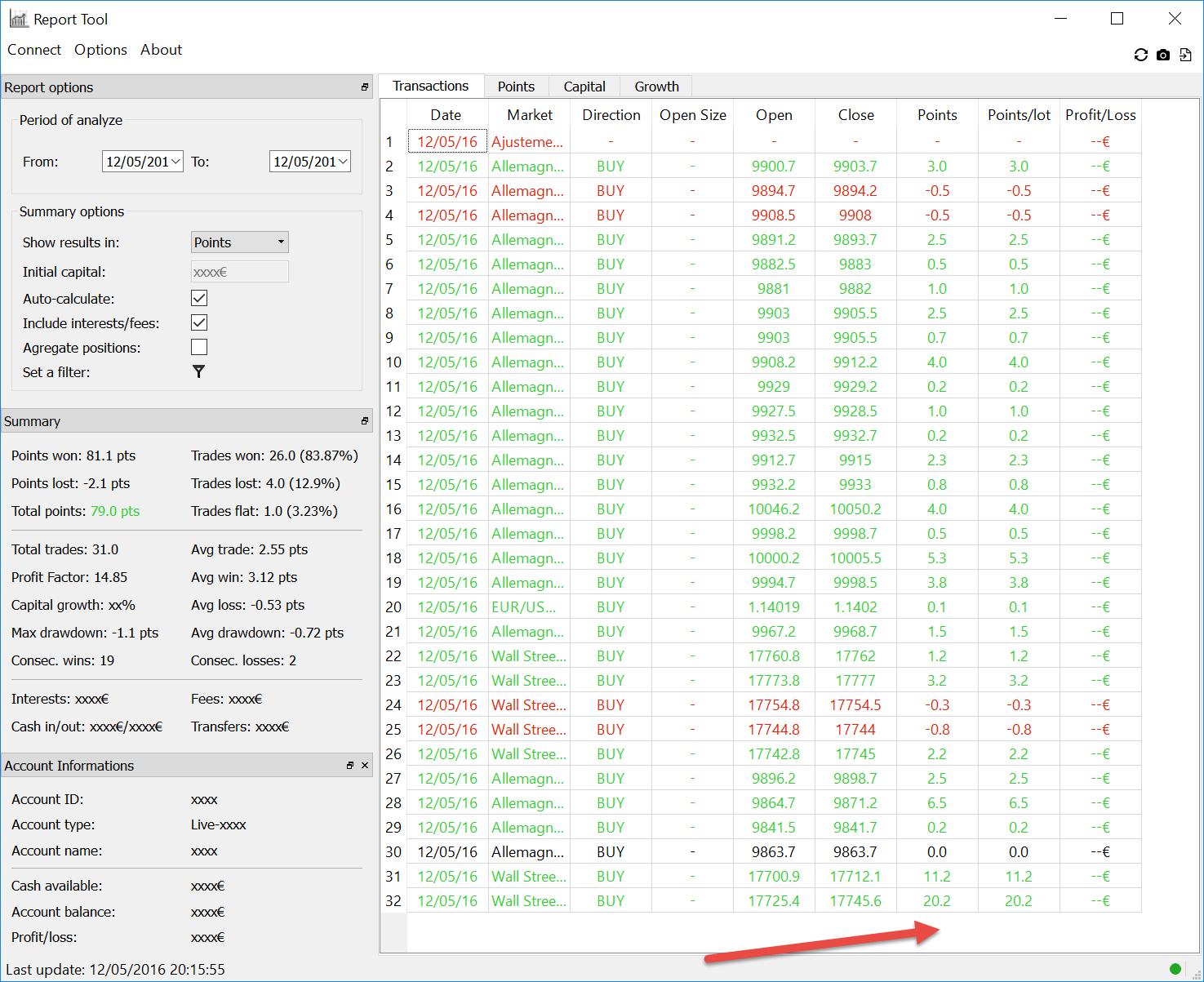Undock the Summary panel
The width and height of the screenshot is (1204, 982).
tap(365, 421)
